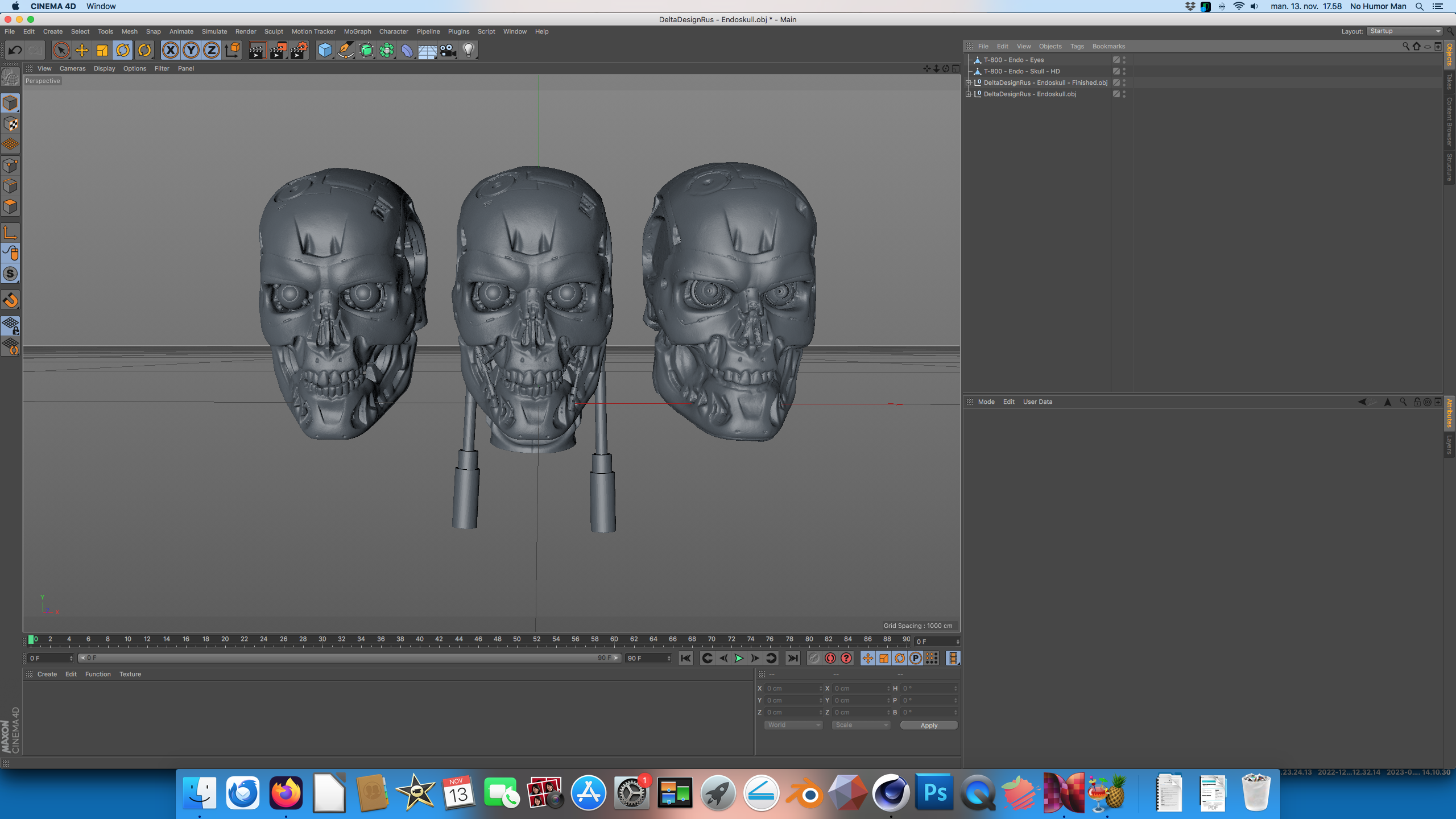Click the preview range slider bar
The height and width of the screenshot is (819, 1456).
pos(349,658)
